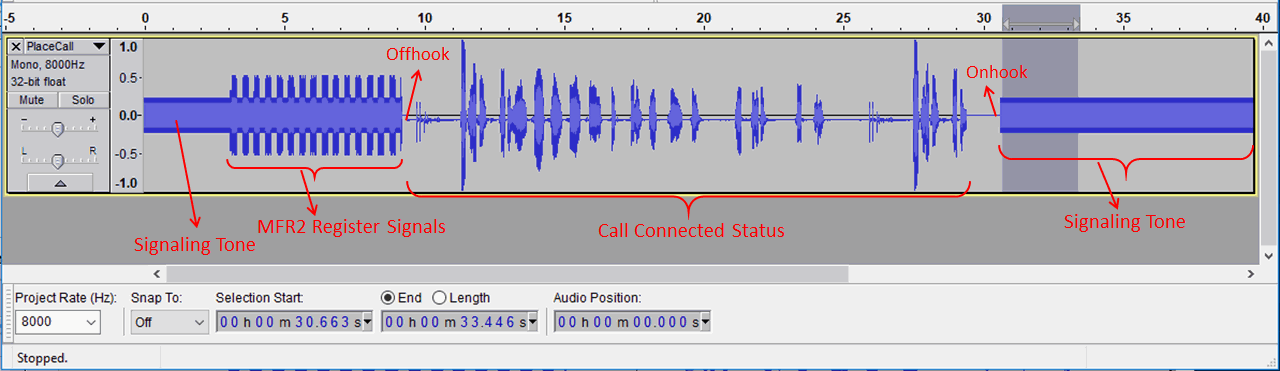
Task: Mute the PlaceCall track
Action: [x=32, y=100]
